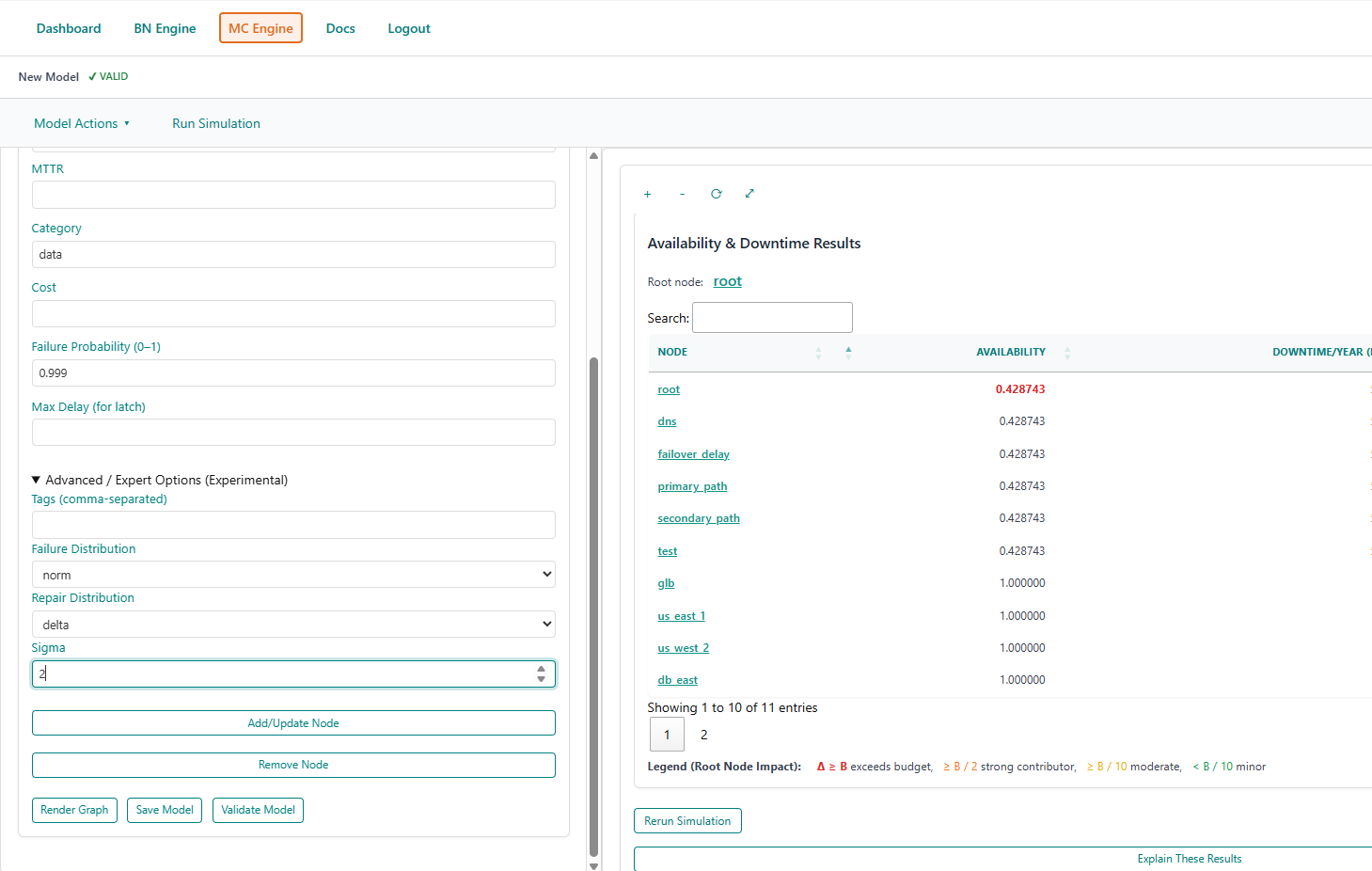Sort table by AVAILABILITY column arrows
Screen dimensions: 1372x871
[1067, 353]
